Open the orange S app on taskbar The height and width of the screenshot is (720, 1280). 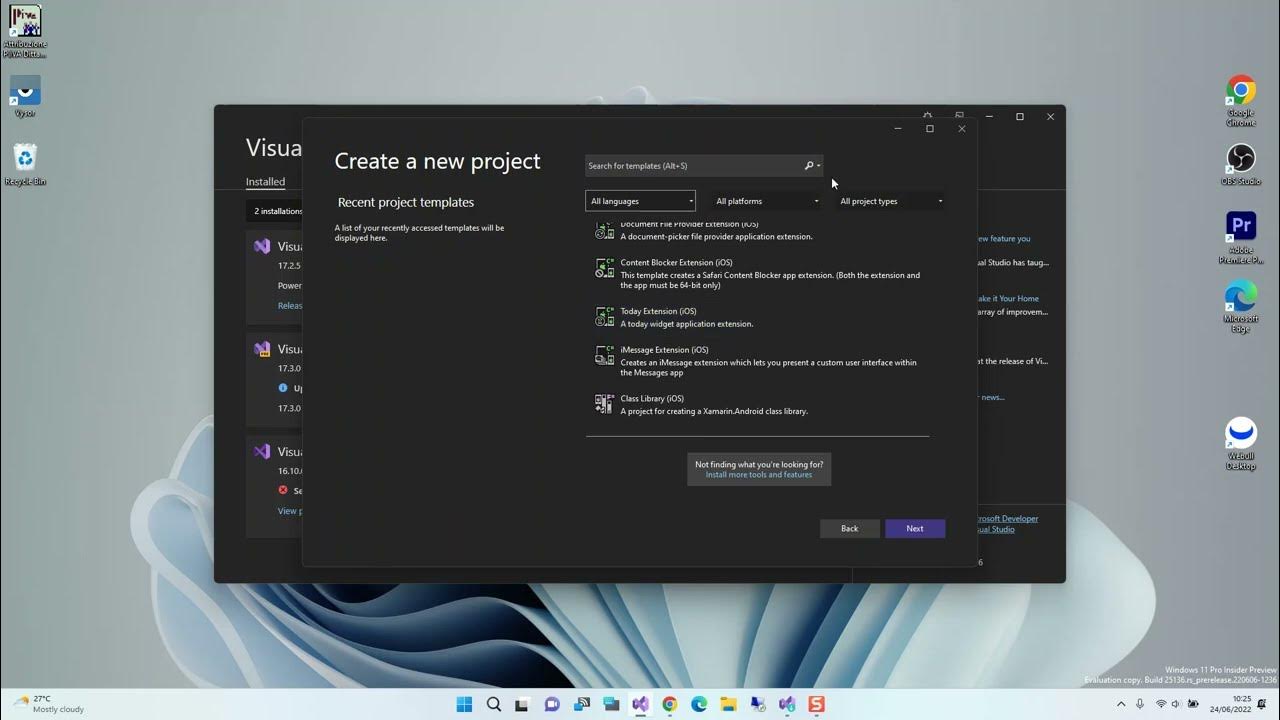(x=817, y=704)
